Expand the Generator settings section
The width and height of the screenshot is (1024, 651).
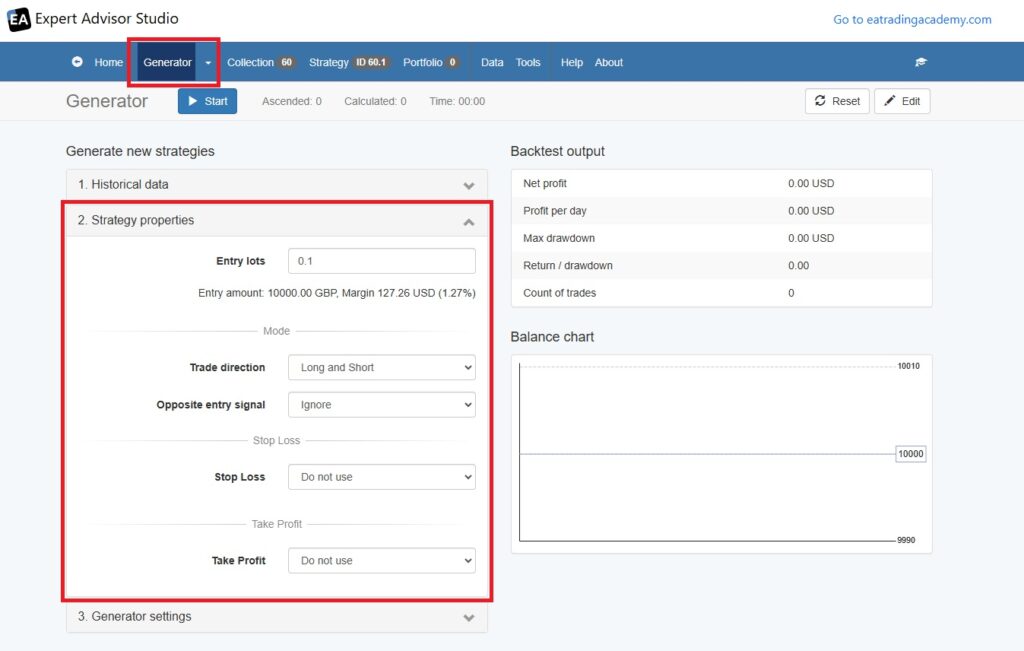276,617
